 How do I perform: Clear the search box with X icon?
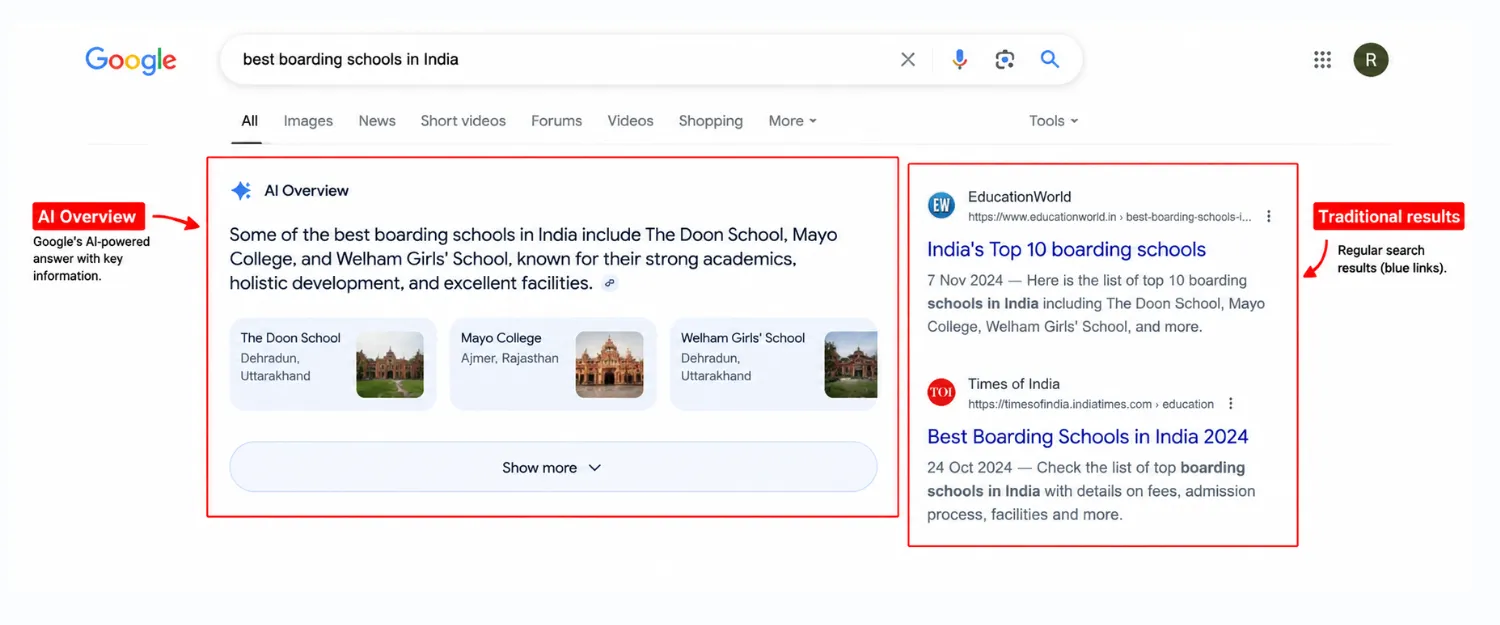(x=908, y=60)
